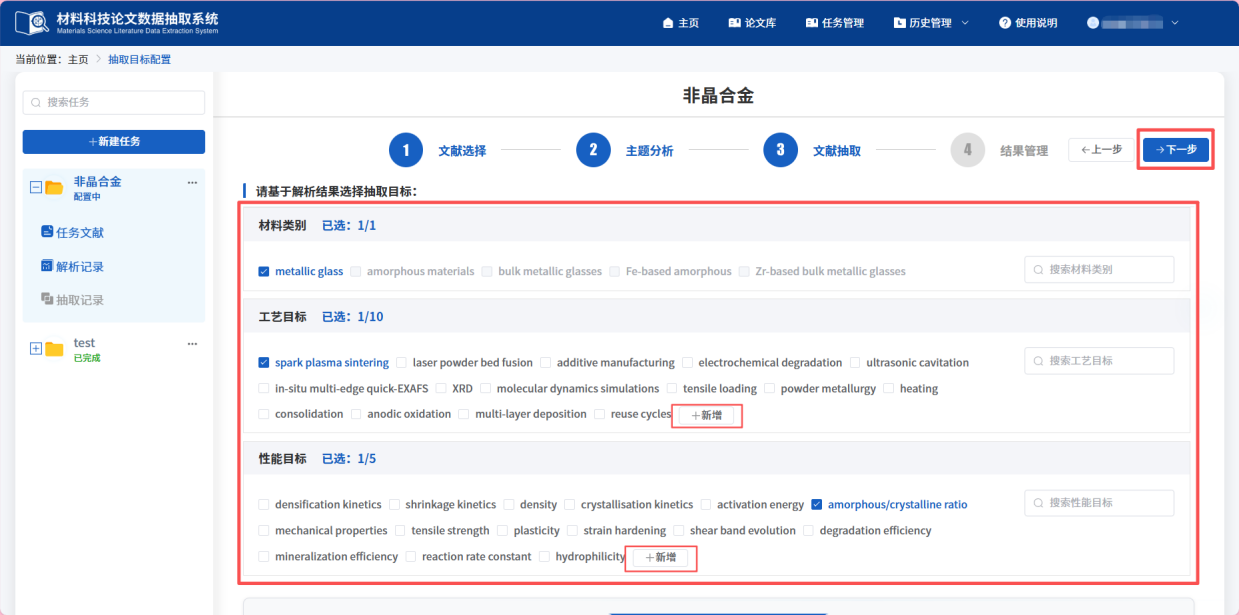Switch to 任务管理 in top navigation

click(835, 22)
